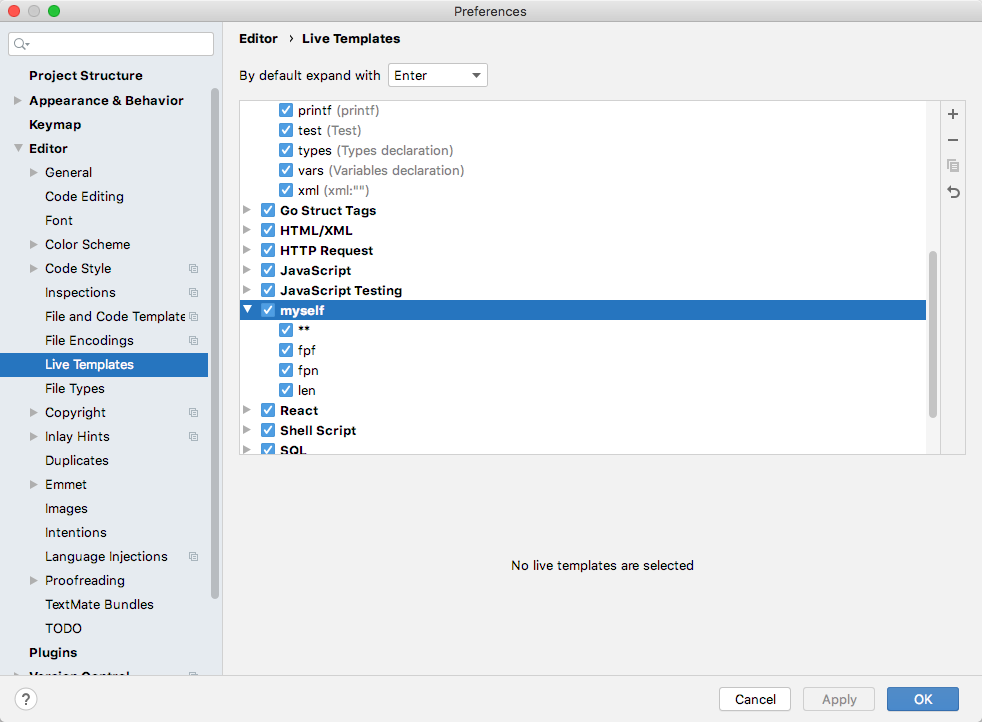982x722 pixels.
Task: Click the project-level icon beside File Encodings
Action: point(194,341)
